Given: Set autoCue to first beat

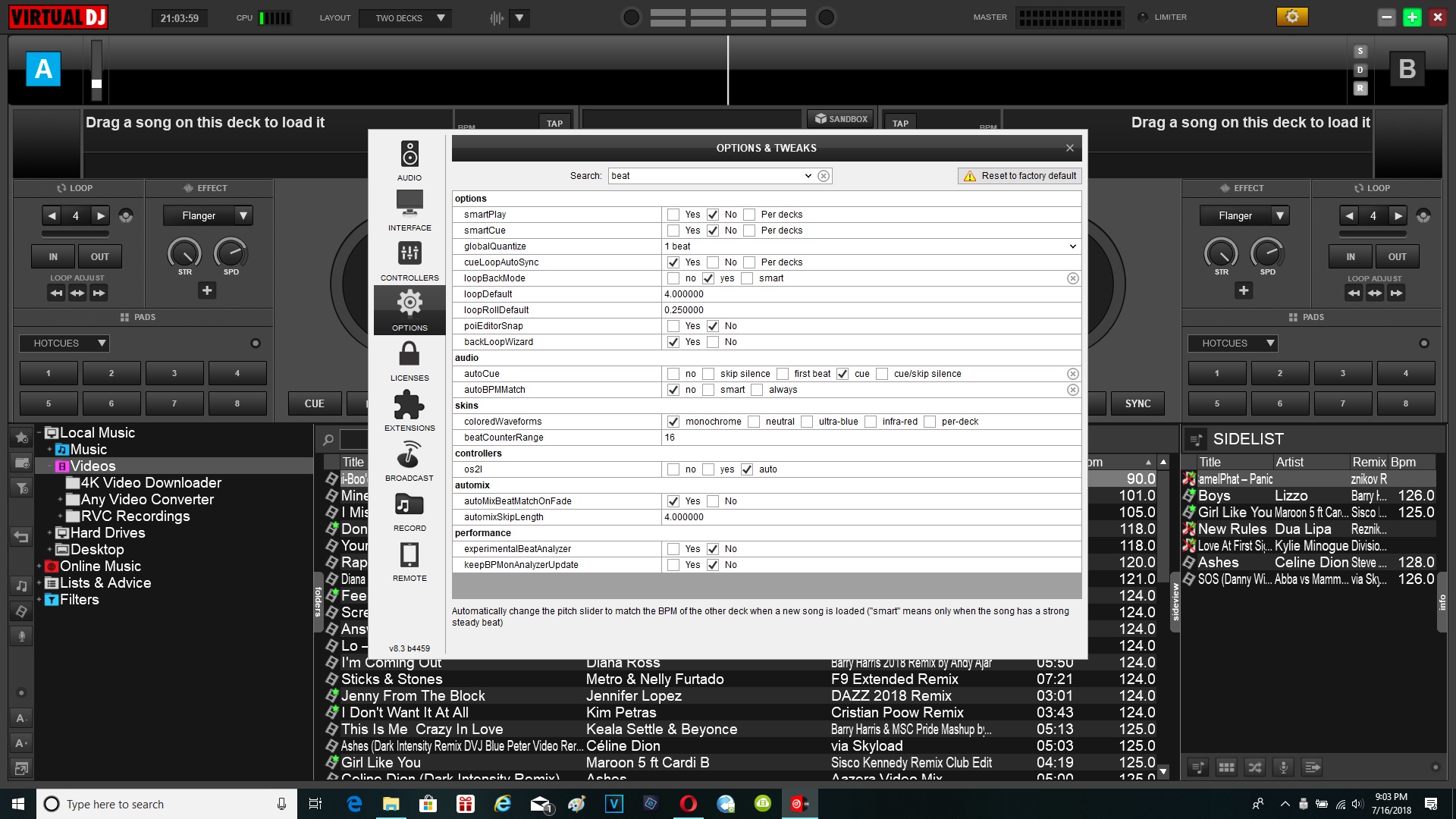Looking at the screenshot, I should click(x=783, y=374).
